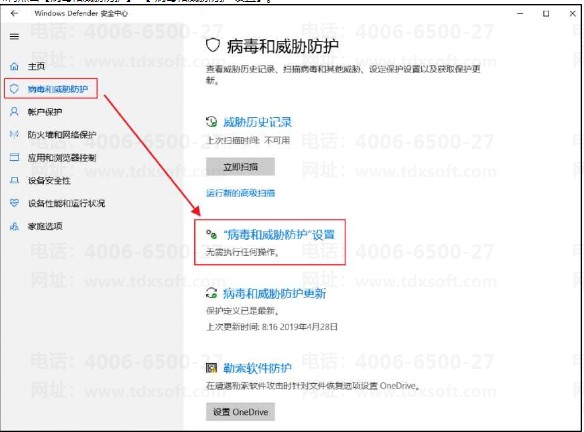Click the firewall icon for 防火墙和网络保护
This screenshot has width=584, height=432.
tap(14, 134)
